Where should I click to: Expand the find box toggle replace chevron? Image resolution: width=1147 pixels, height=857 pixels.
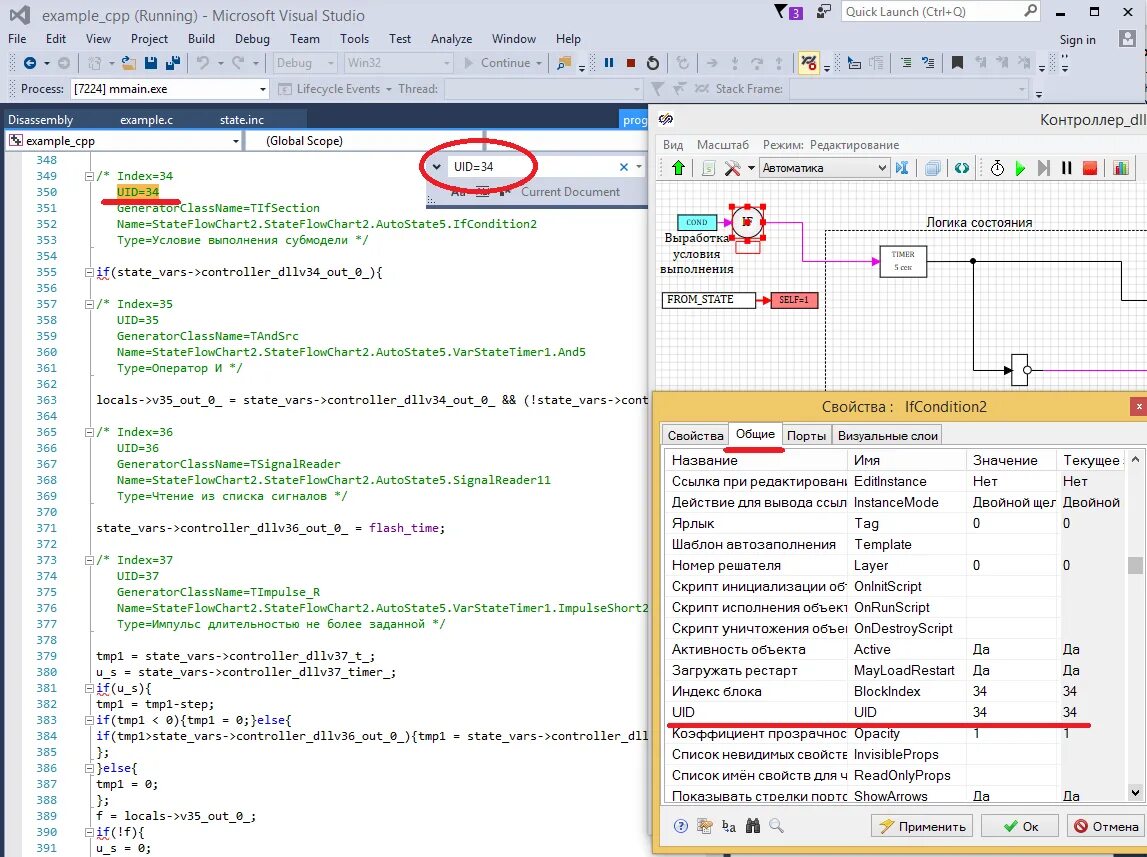(437, 167)
